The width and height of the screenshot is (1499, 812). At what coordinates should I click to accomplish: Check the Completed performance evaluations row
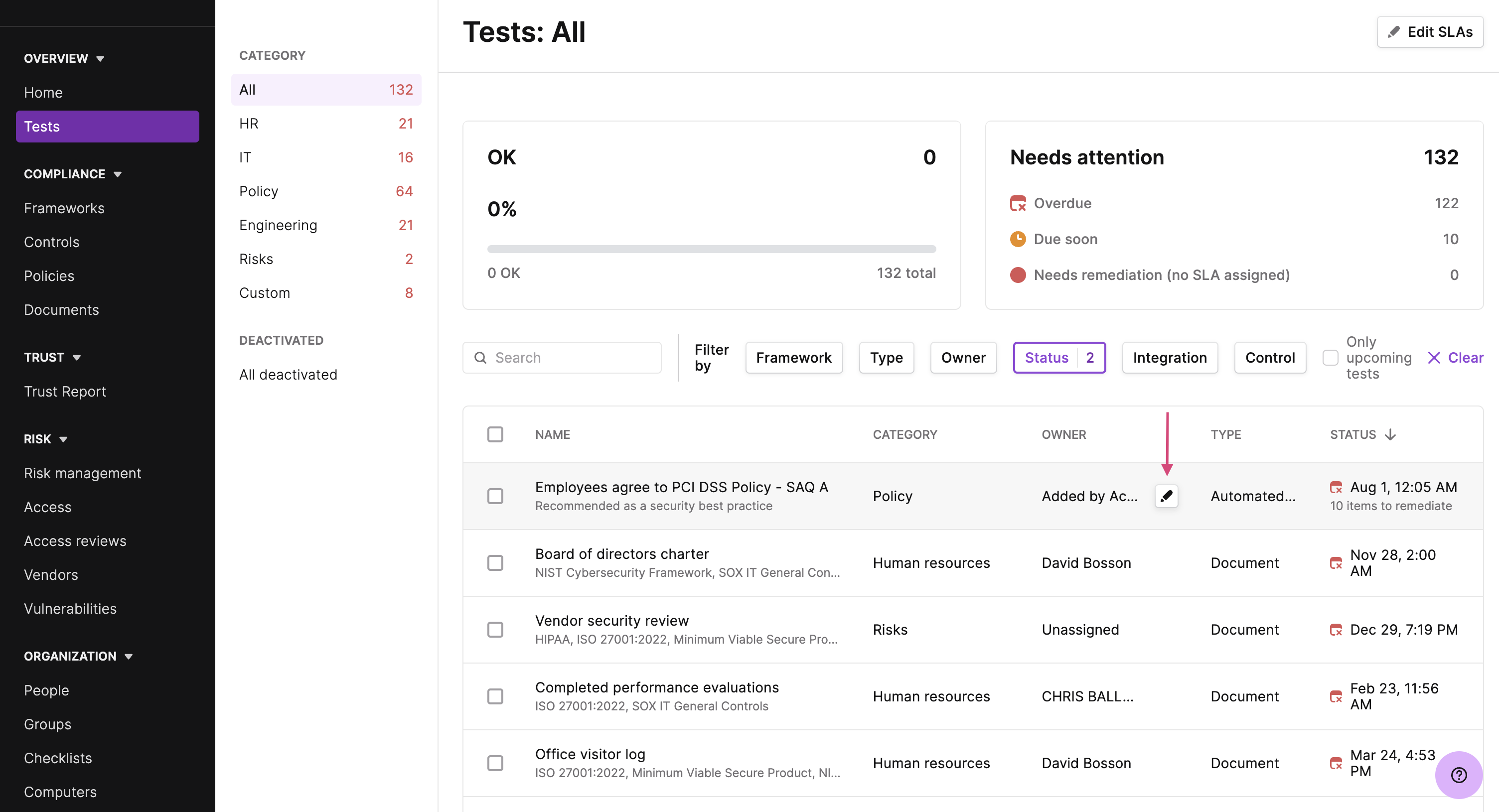pos(495,697)
